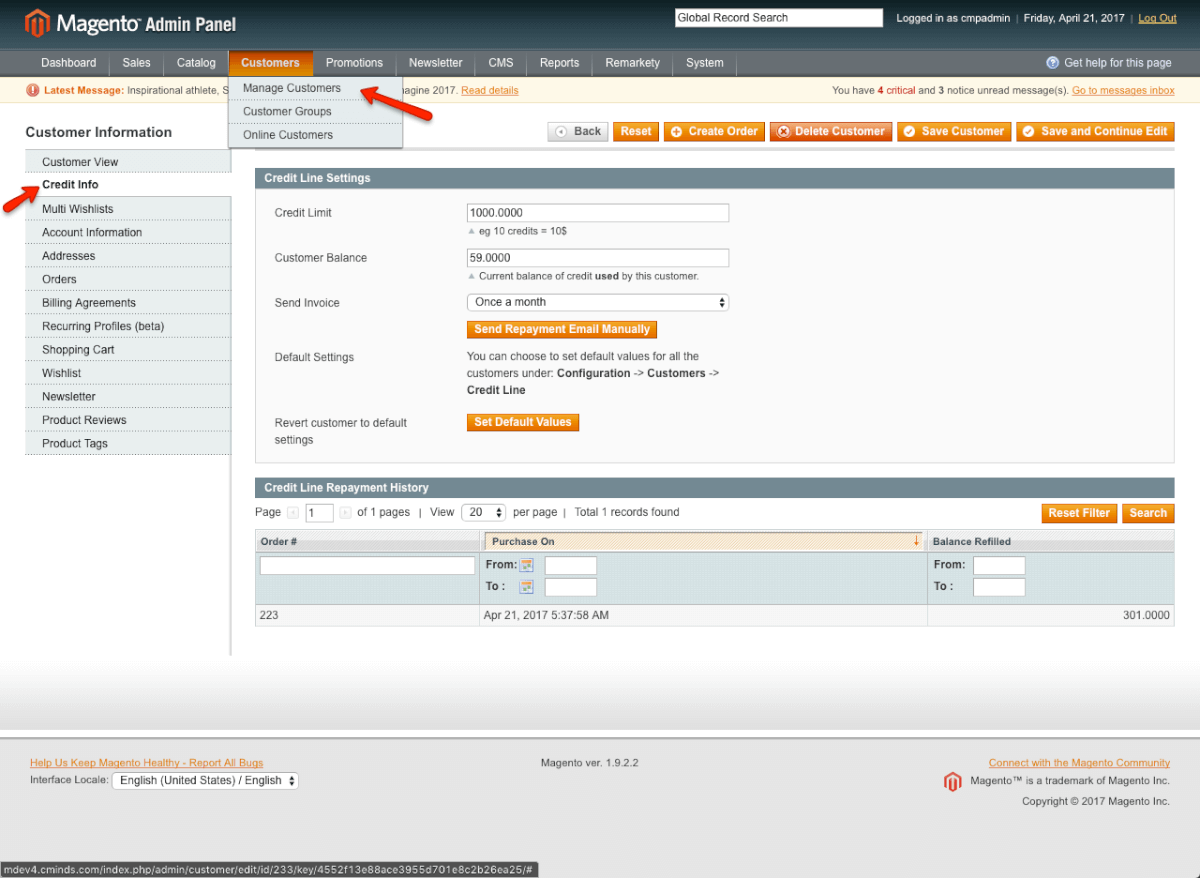Open the Purchase On To calendar picker

(x=527, y=587)
